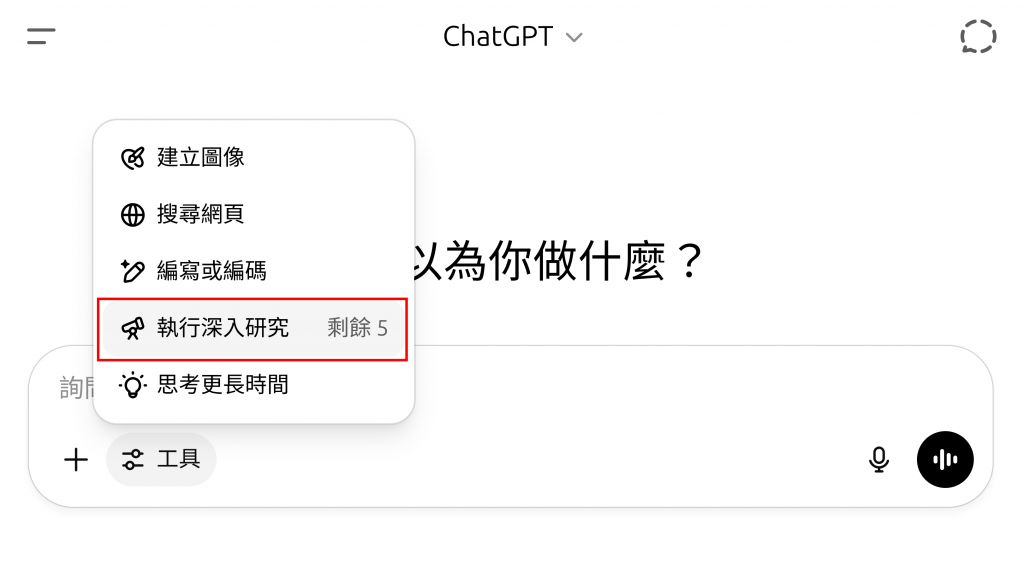This screenshot has width=1024, height=576.
Task: Open the ChatGPT model selector title
Action: (513, 37)
